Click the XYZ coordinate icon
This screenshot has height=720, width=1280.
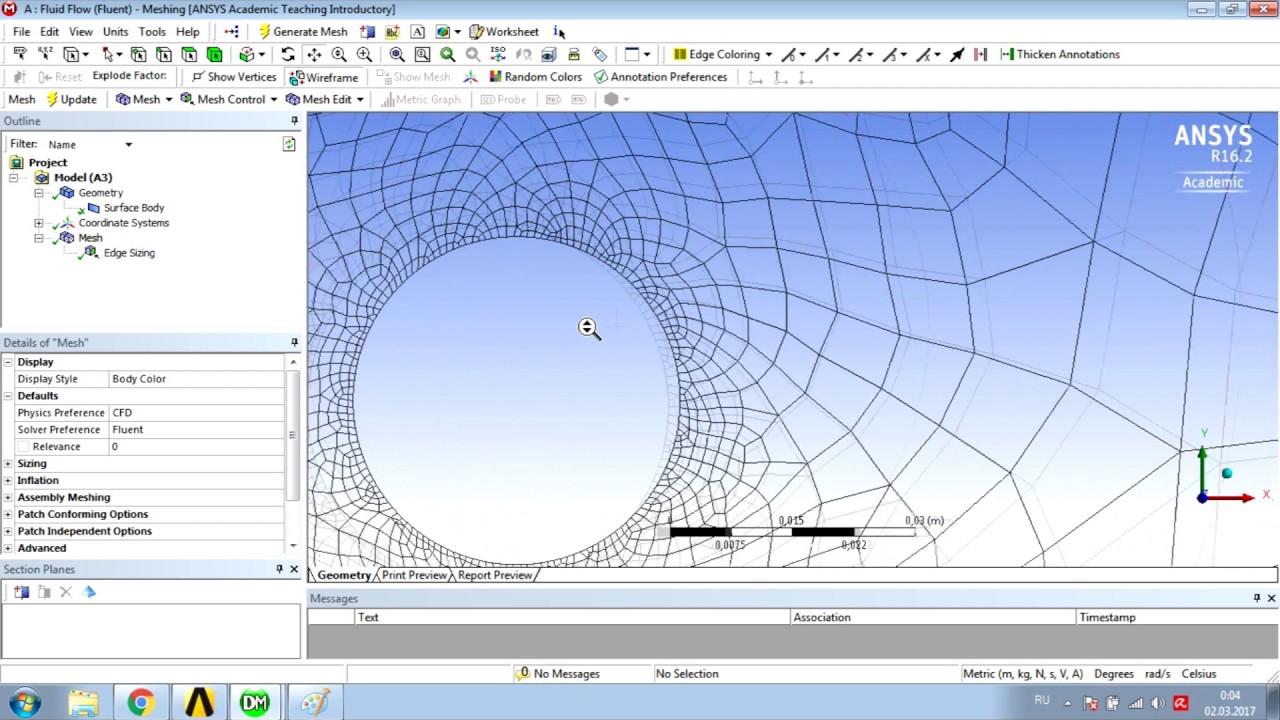[45, 54]
